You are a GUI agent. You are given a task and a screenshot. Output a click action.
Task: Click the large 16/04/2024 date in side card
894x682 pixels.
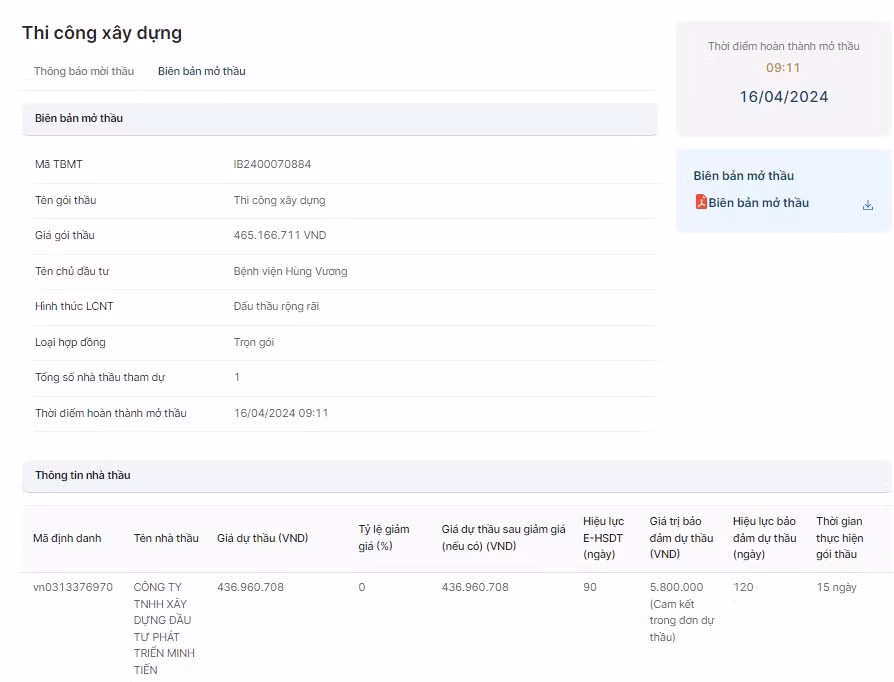(x=783, y=97)
